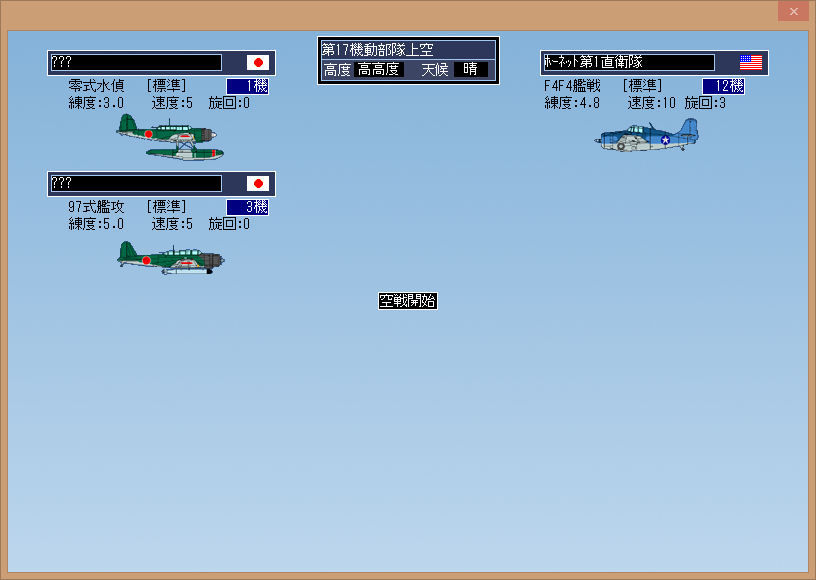Click the Japanese flag beside 97式艦攻
The width and height of the screenshot is (816, 580).
coord(258,184)
